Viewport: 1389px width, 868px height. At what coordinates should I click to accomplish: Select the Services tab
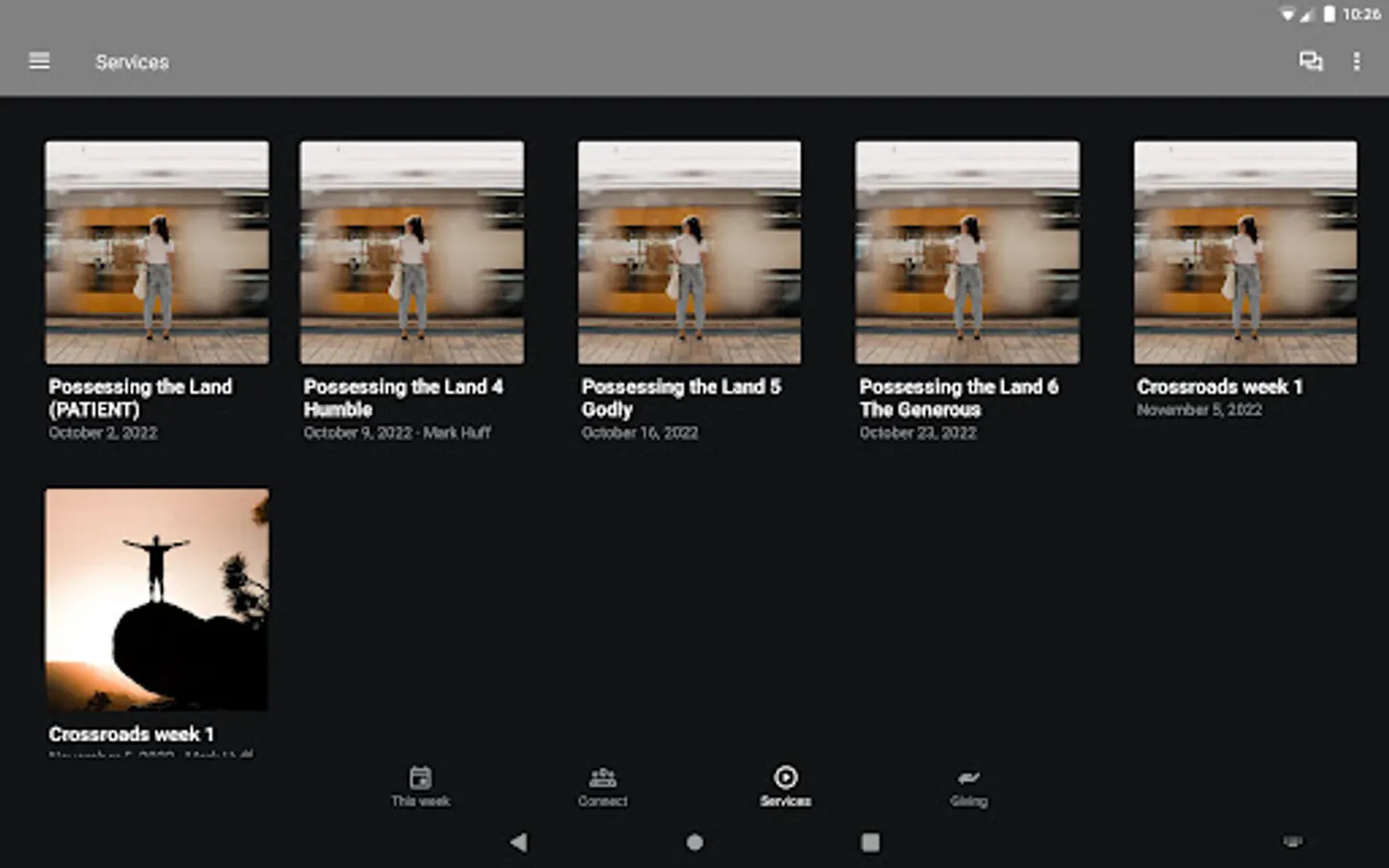tap(785, 787)
